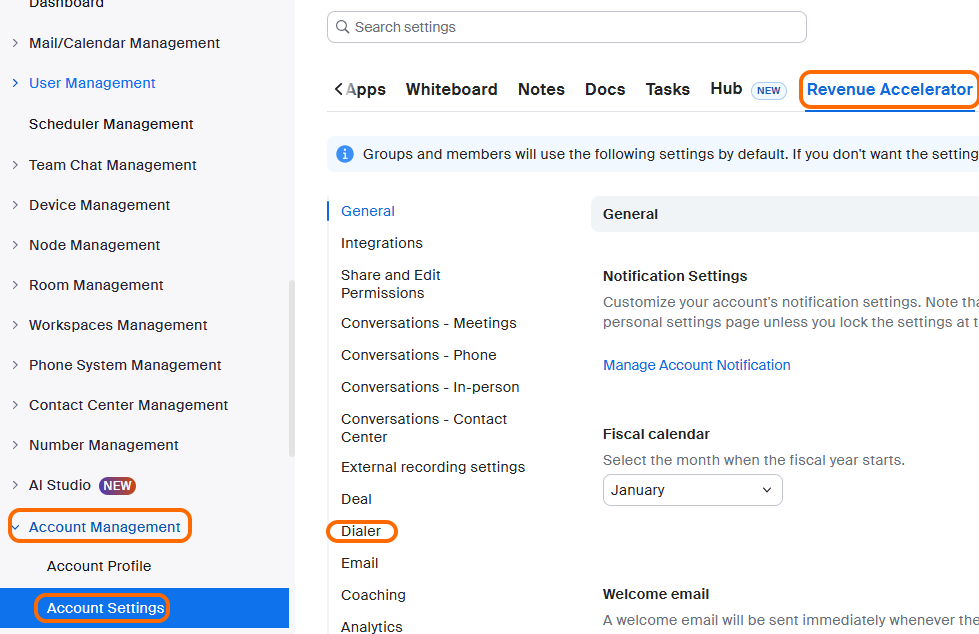Click the blue info icon in banner
Screen dimensions: 979x634
click(x=345, y=154)
